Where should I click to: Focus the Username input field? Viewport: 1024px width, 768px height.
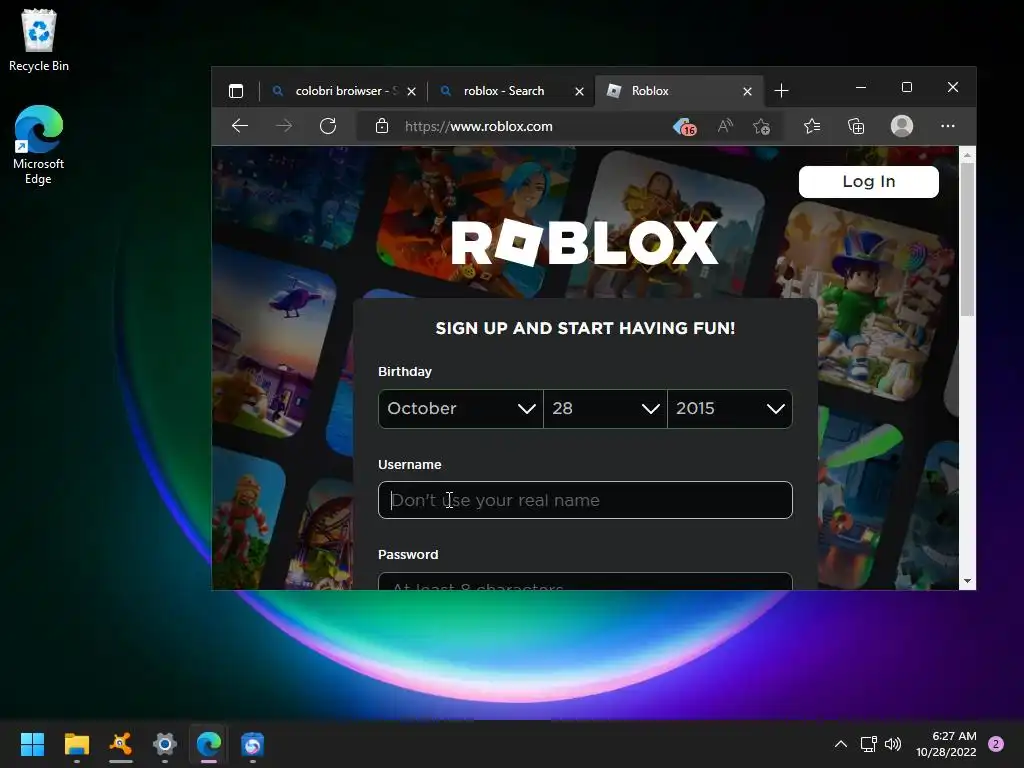coord(585,500)
